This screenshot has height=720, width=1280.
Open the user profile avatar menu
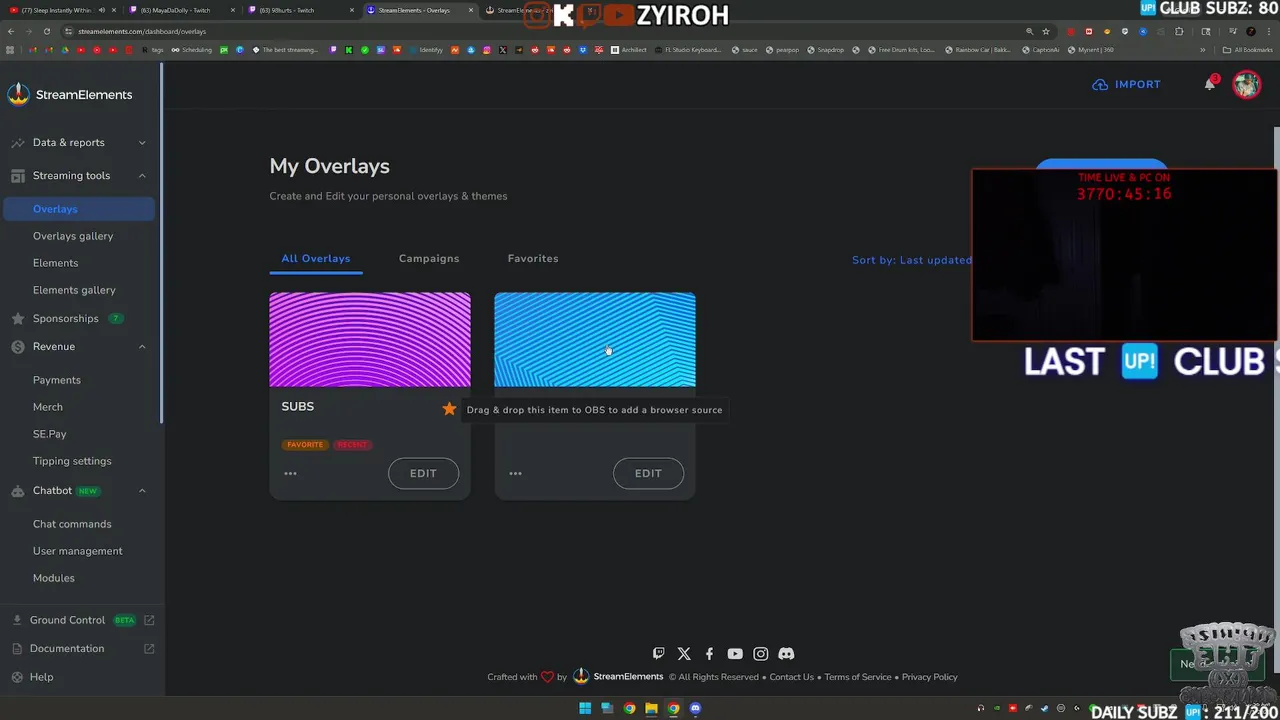coord(1246,84)
